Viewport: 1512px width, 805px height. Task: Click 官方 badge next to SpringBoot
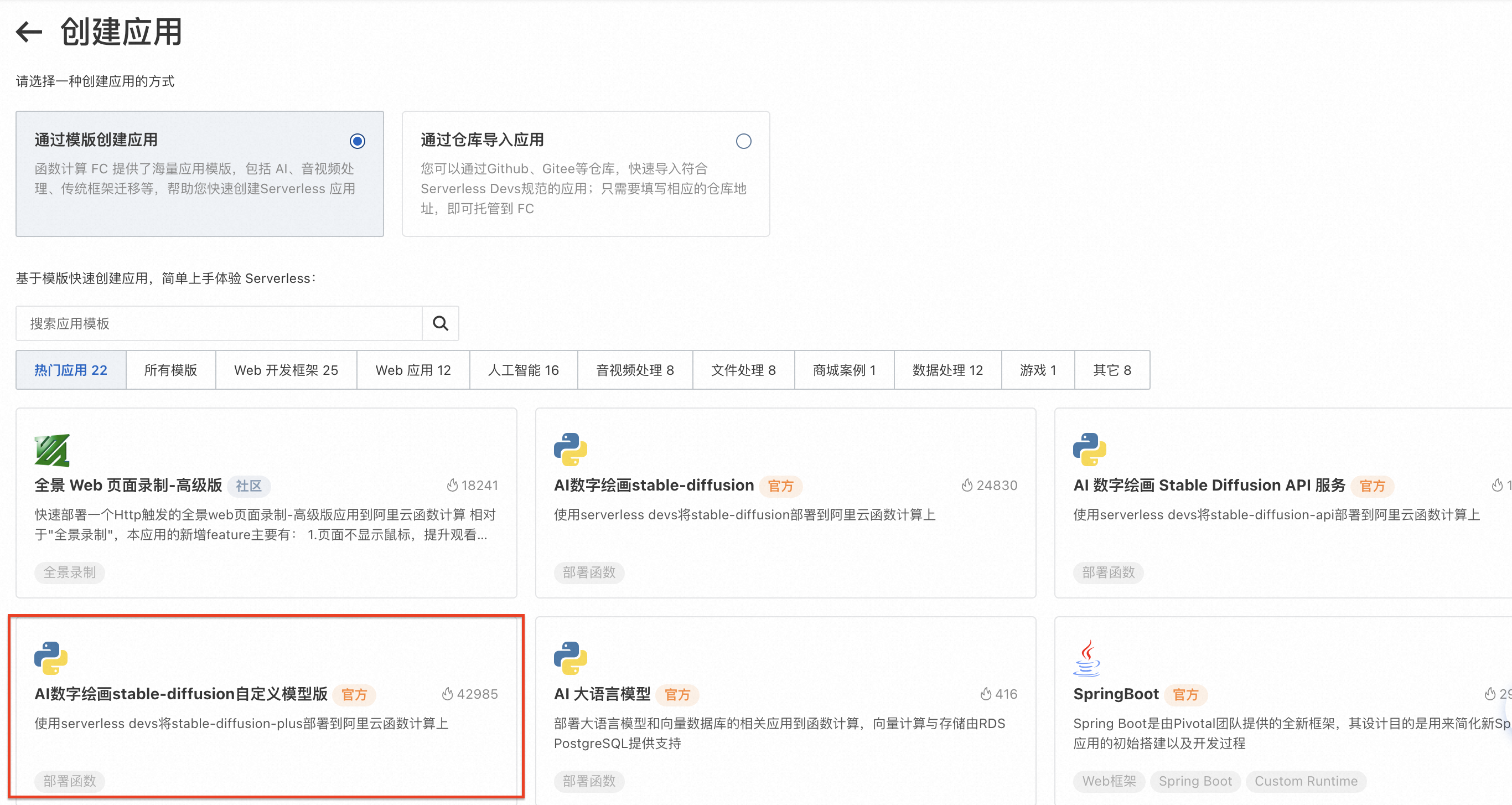point(1185,695)
